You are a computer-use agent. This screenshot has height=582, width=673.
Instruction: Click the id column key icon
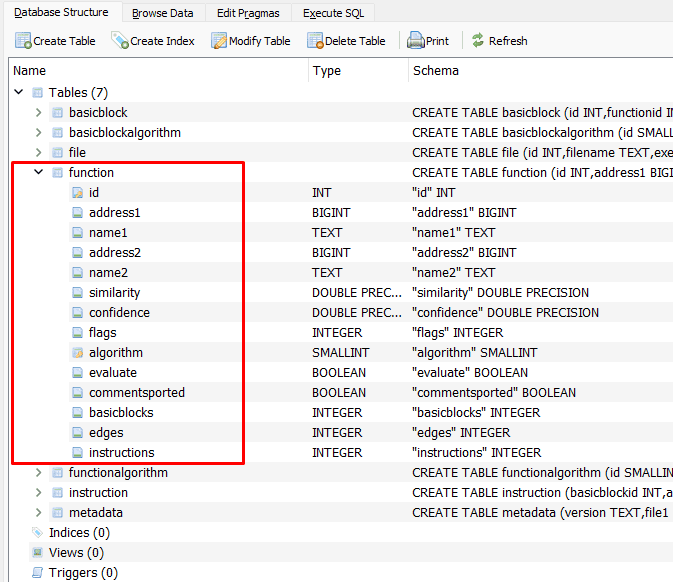pyautogui.click(x=77, y=193)
